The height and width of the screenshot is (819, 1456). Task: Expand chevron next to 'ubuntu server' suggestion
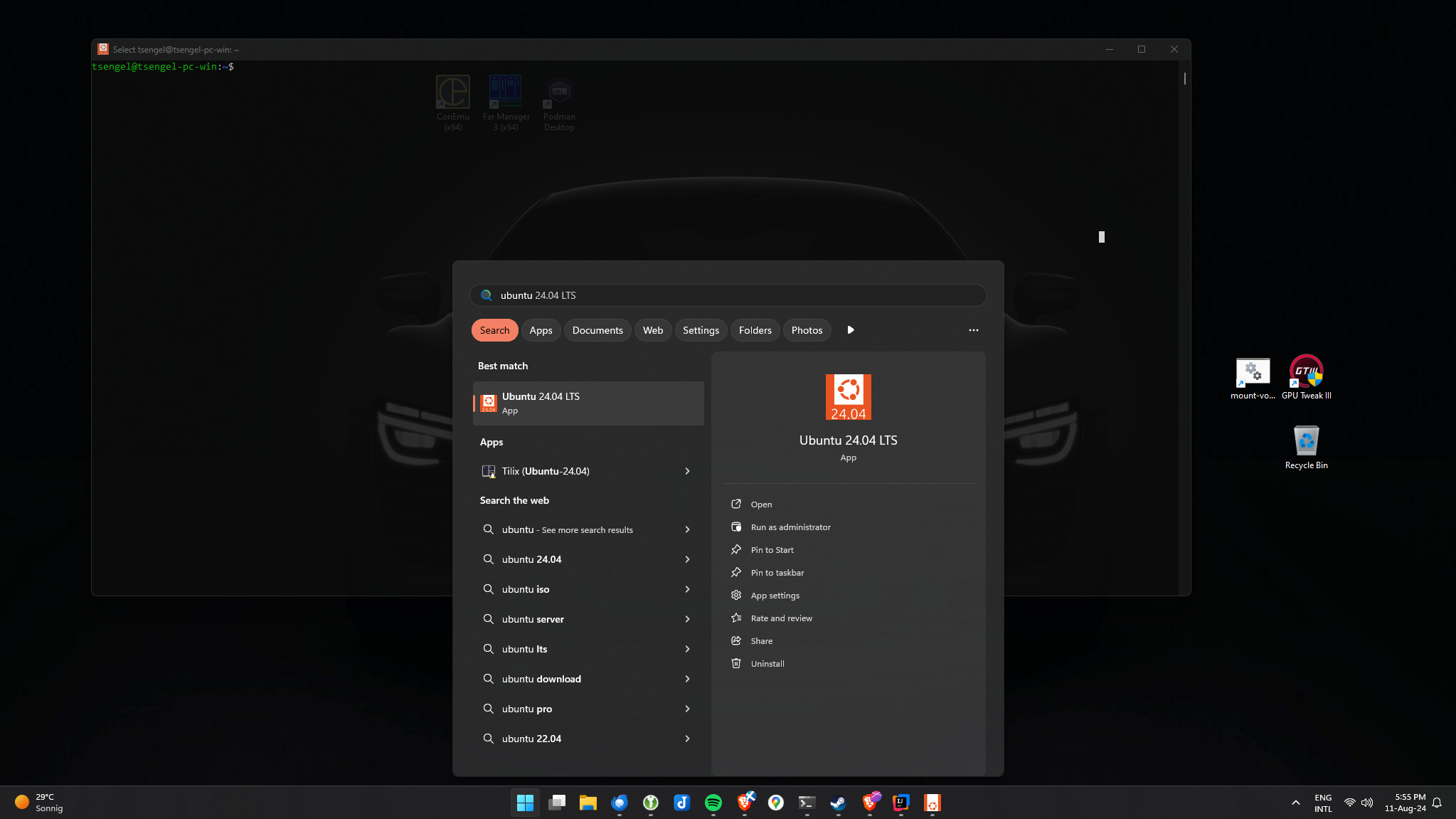point(687,619)
